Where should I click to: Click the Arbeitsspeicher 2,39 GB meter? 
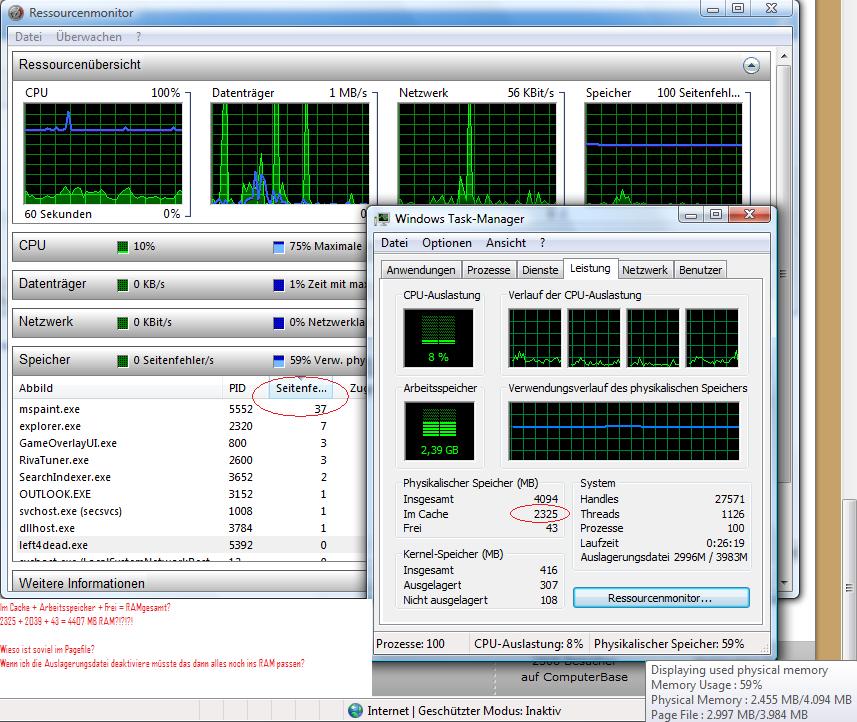(439, 431)
